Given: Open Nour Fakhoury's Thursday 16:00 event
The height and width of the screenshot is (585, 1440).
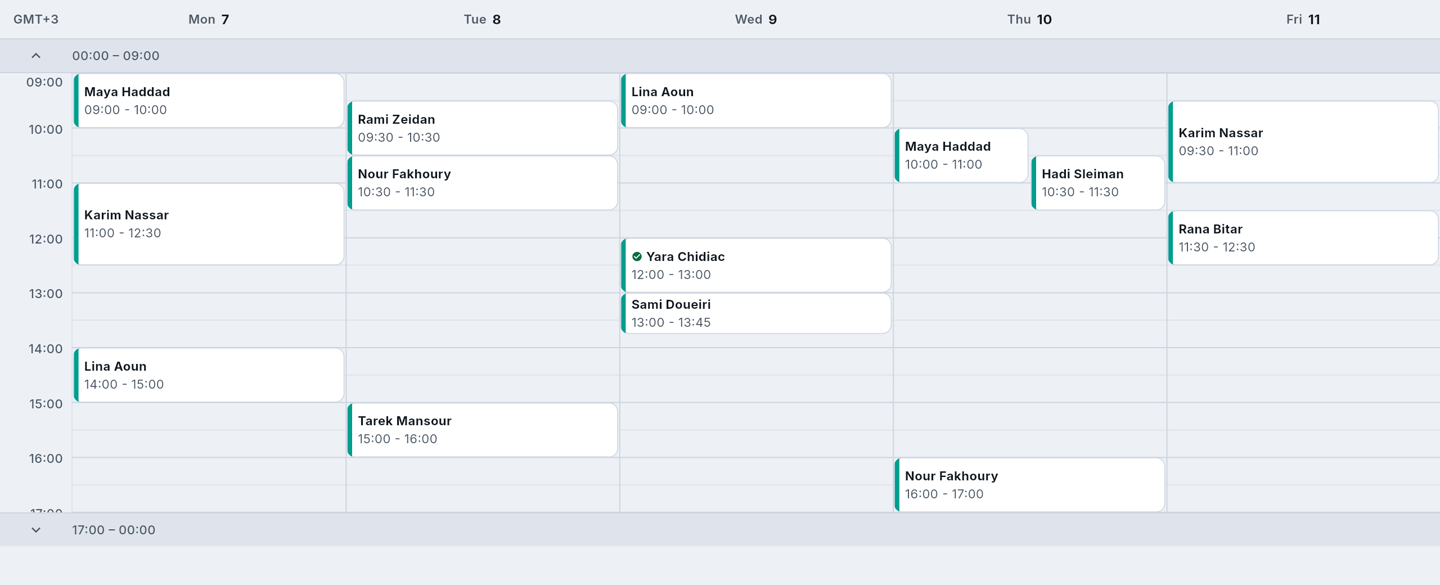Looking at the screenshot, I should [x=1029, y=485].
